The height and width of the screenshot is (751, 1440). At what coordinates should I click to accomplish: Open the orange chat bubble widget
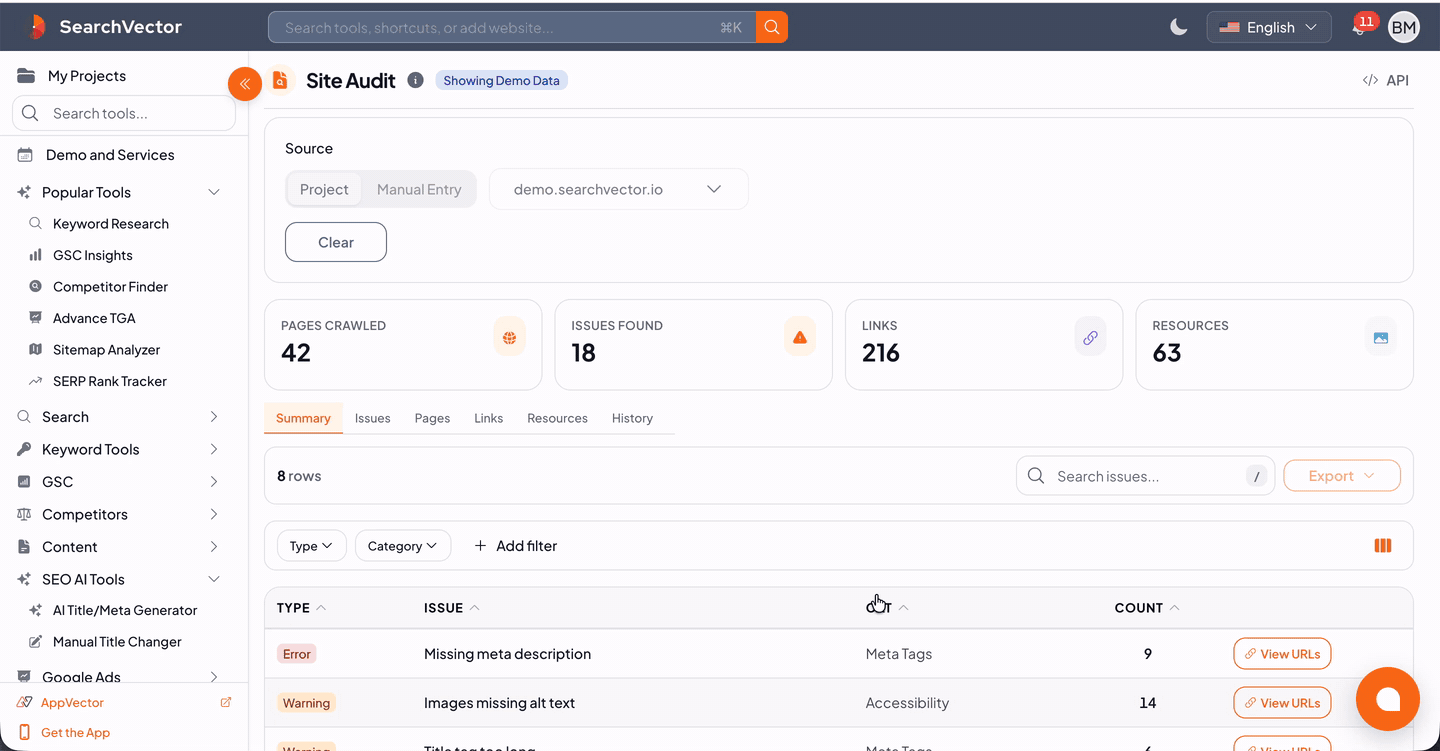(x=1388, y=699)
